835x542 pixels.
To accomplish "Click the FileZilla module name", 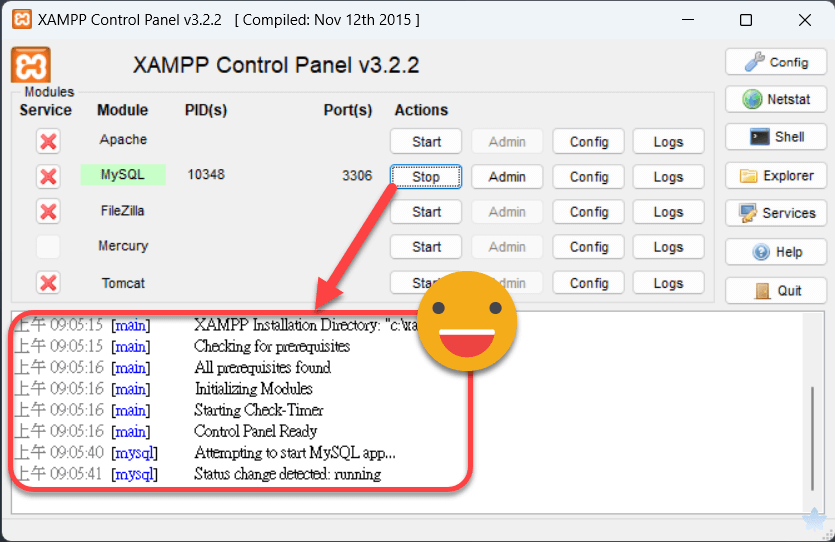I will coord(122,211).
